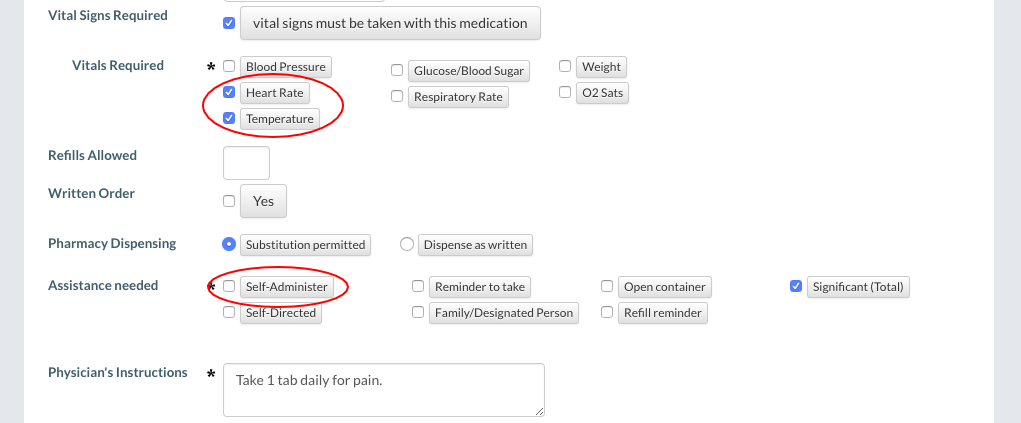Uncheck the Heart Rate checkbox

point(229,93)
